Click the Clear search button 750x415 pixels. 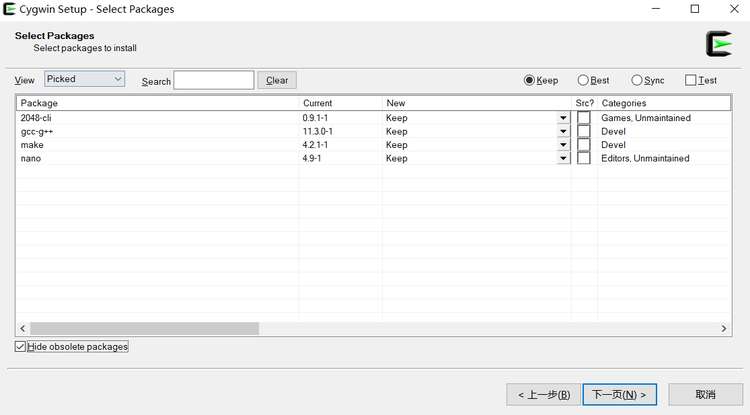pos(277,80)
